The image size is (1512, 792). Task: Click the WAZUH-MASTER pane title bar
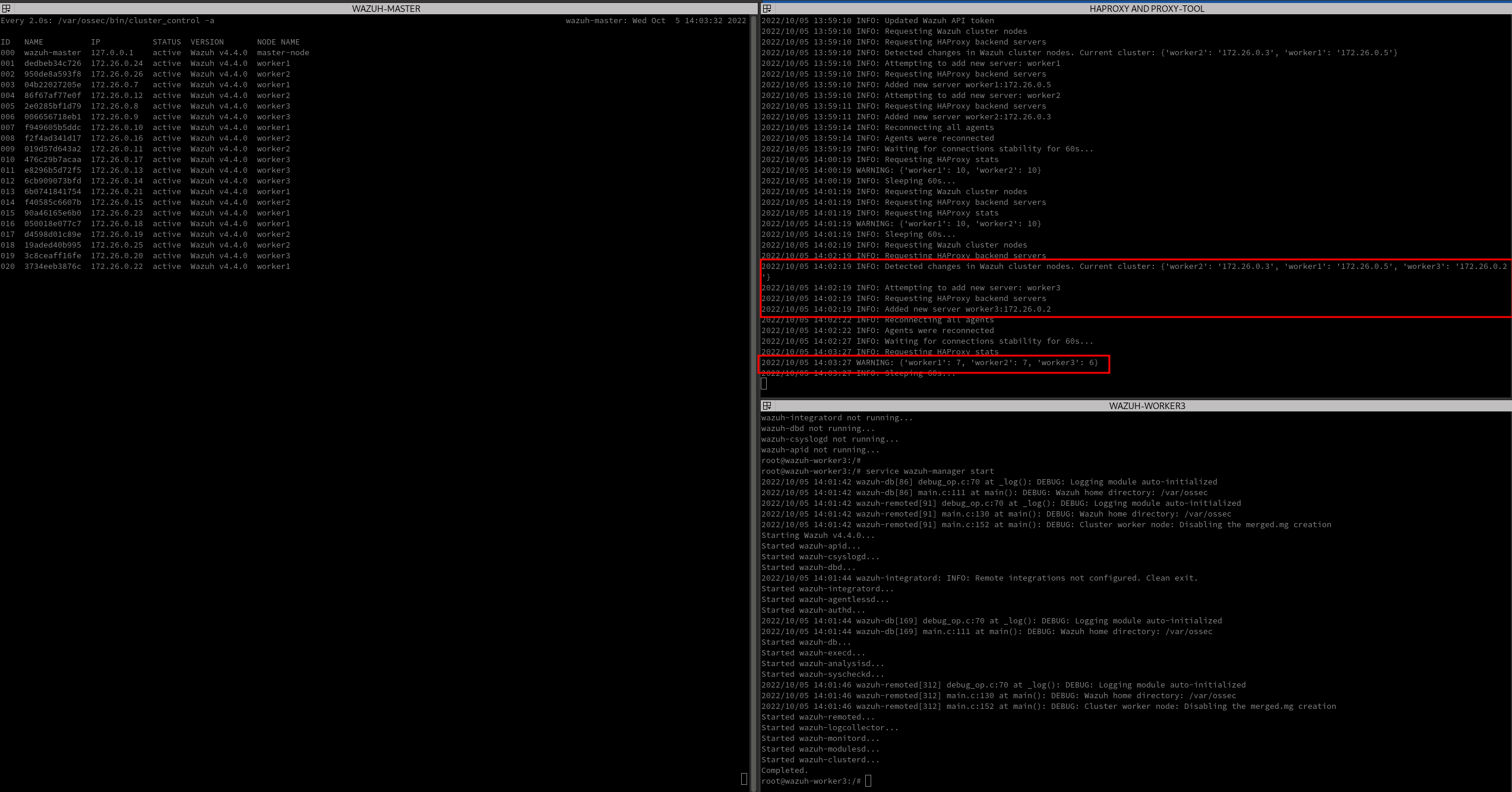tap(386, 8)
